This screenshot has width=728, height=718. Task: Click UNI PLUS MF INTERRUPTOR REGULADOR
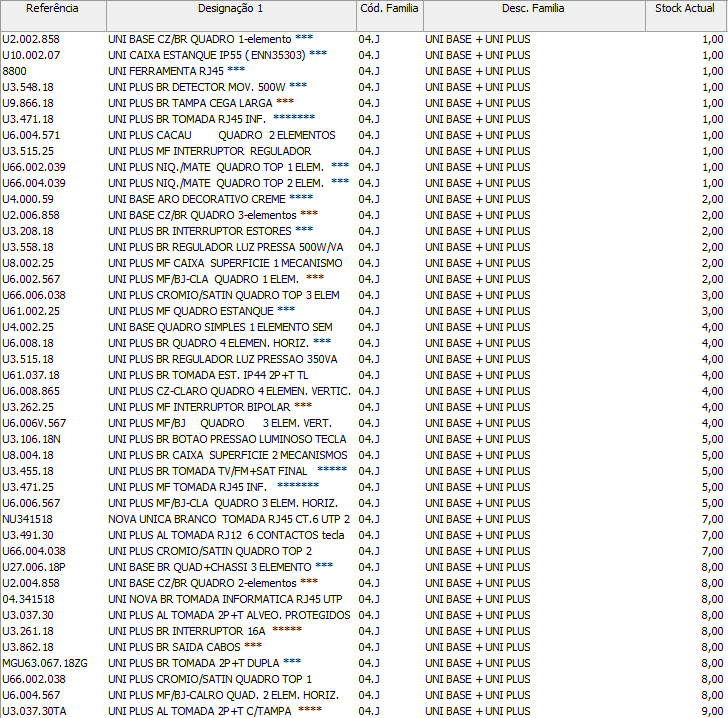pos(210,151)
